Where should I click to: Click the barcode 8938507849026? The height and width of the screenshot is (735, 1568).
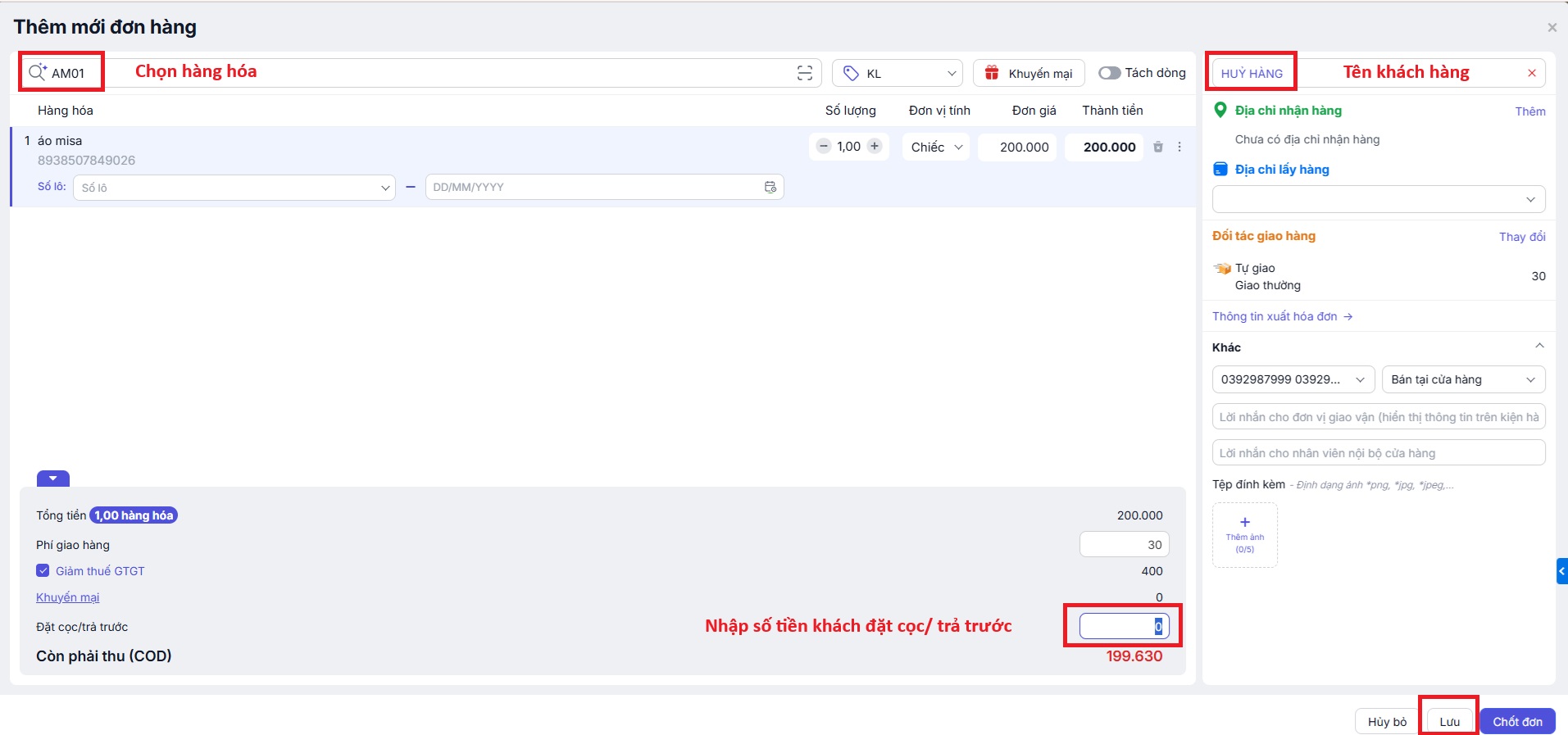(x=87, y=161)
